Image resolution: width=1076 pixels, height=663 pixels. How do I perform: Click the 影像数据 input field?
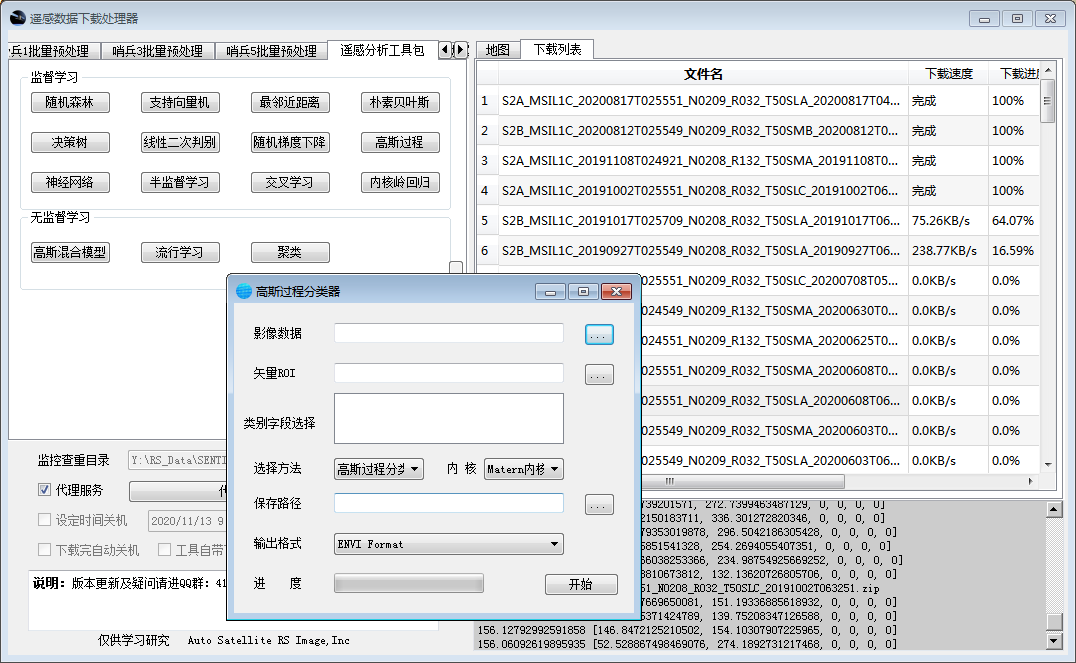point(449,334)
